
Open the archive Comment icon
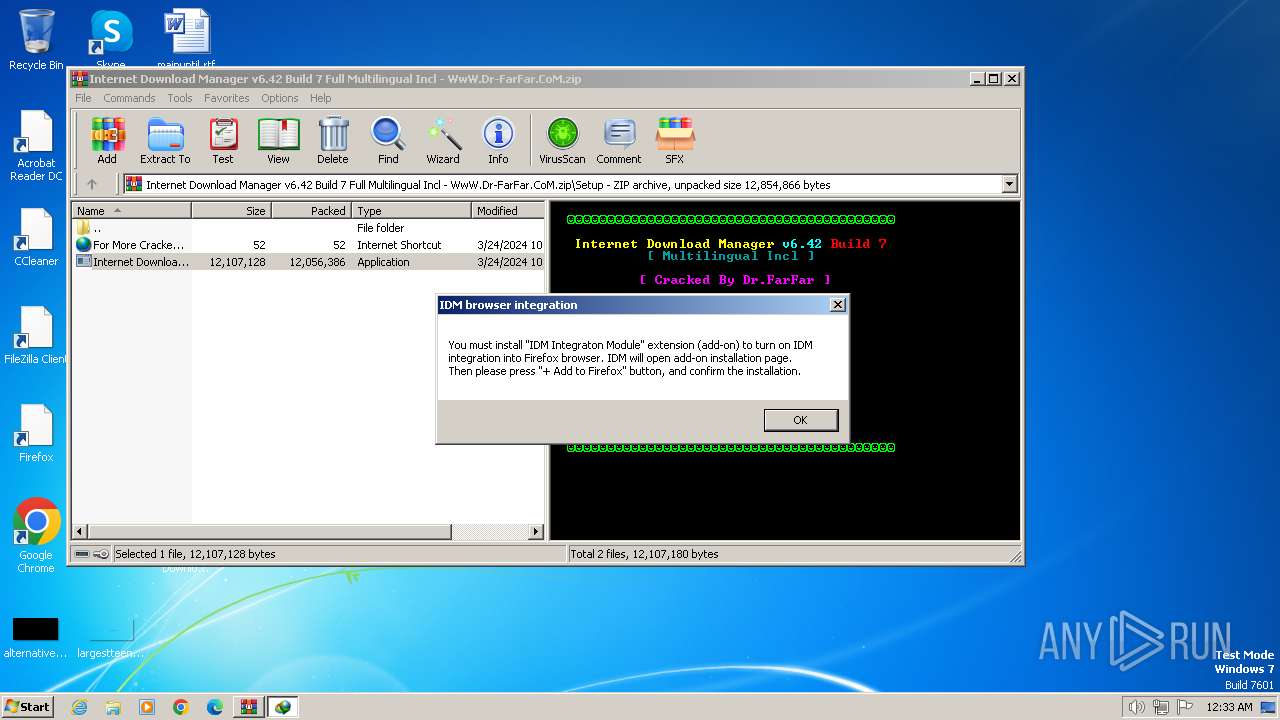pyautogui.click(x=619, y=140)
